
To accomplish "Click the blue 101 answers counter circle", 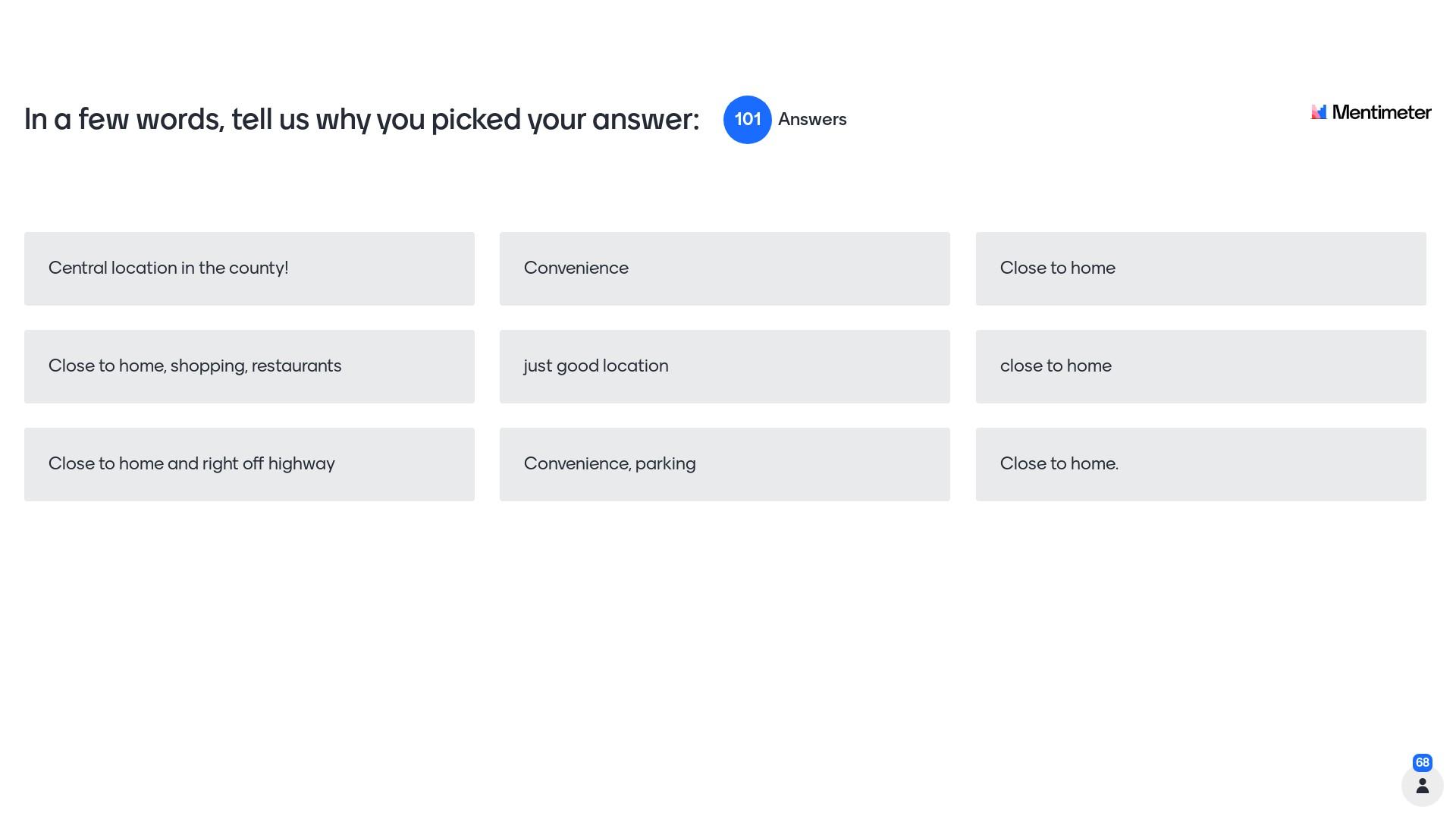I will (x=747, y=120).
